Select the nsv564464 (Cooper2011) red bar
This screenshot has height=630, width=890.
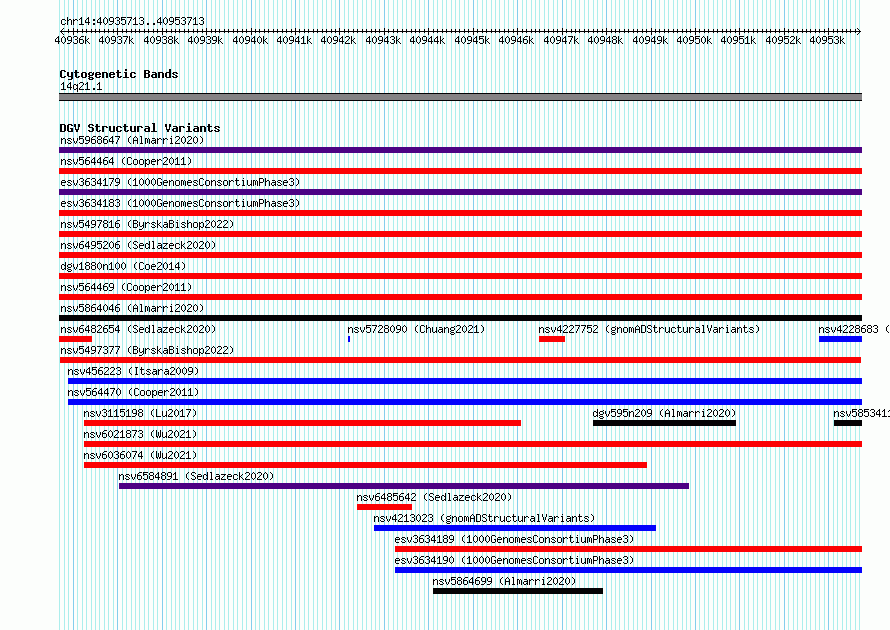pos(460,171)
